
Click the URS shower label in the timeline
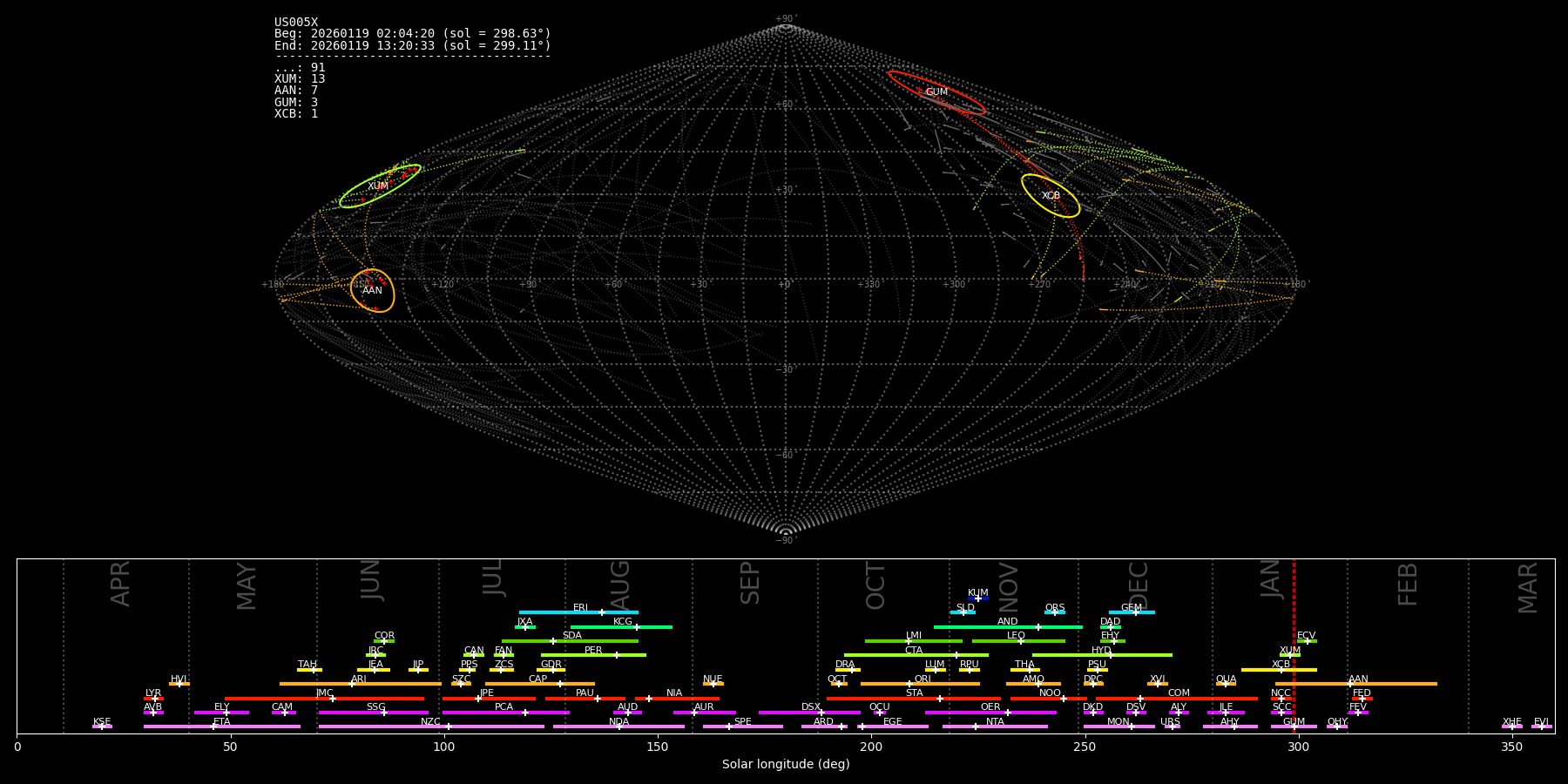click(1170, 722)
